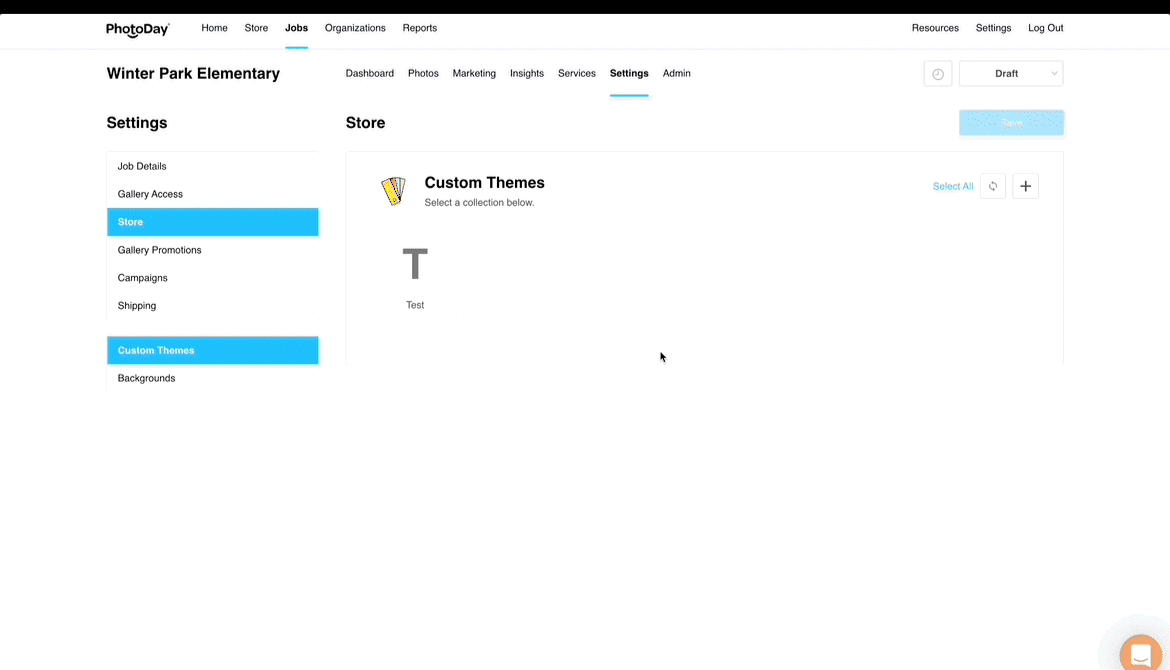This screenshot has width=1170, height=670.
Task: Go to Home in top navigation
Action: coord(214,28)
